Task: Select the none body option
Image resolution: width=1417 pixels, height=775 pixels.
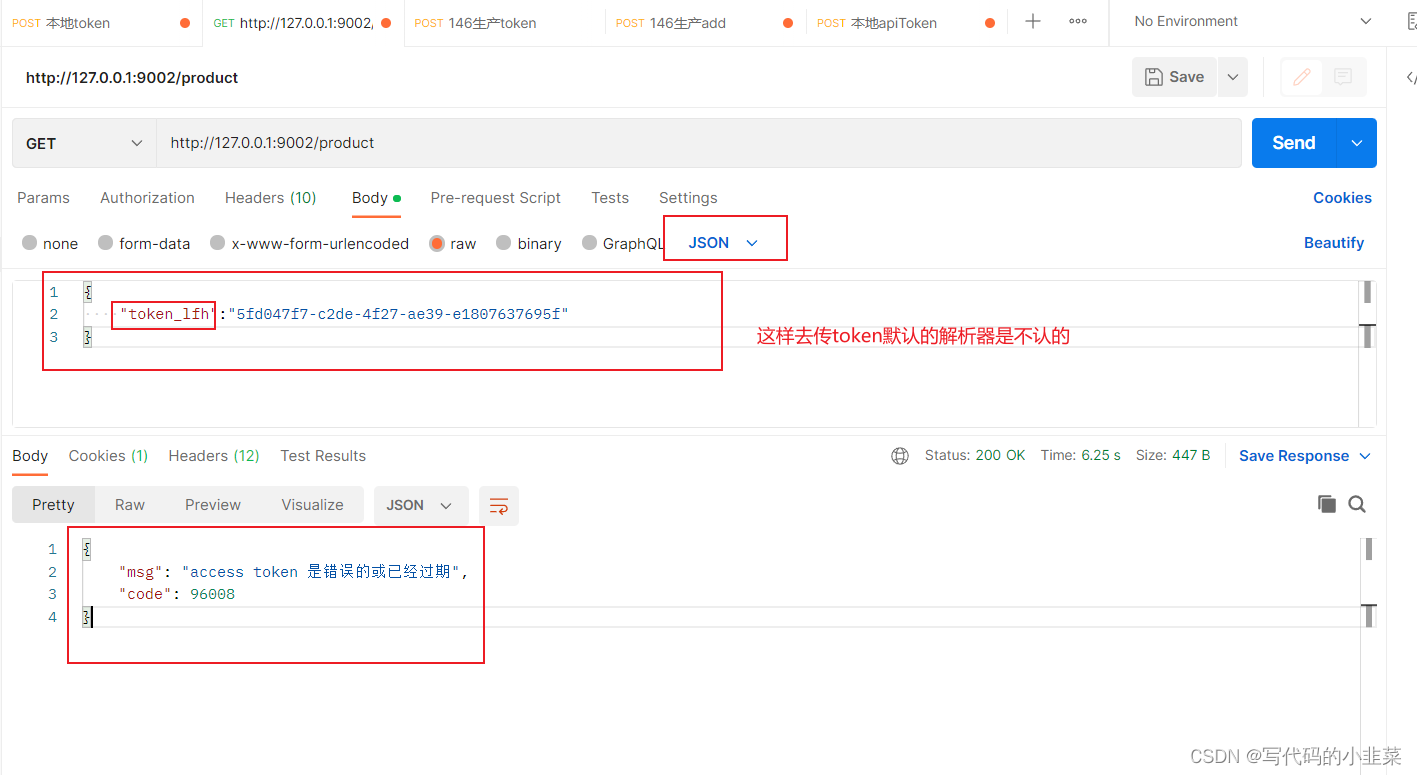Action: 49,243
